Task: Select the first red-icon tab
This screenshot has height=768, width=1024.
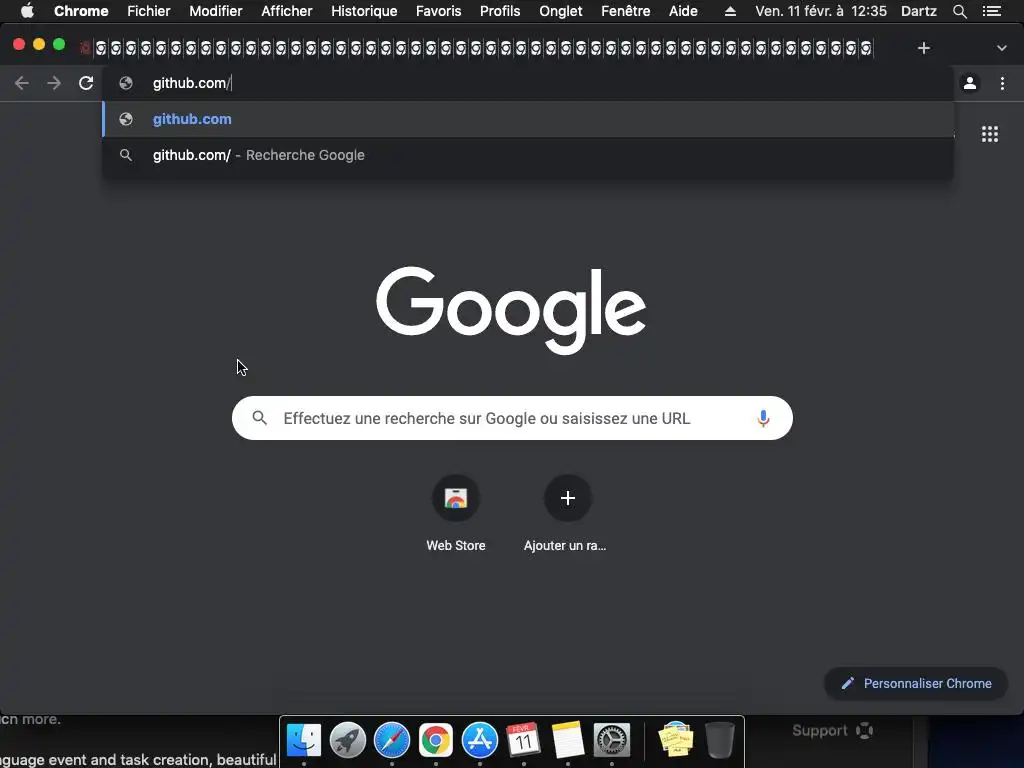Action: (x=85, y=48)
